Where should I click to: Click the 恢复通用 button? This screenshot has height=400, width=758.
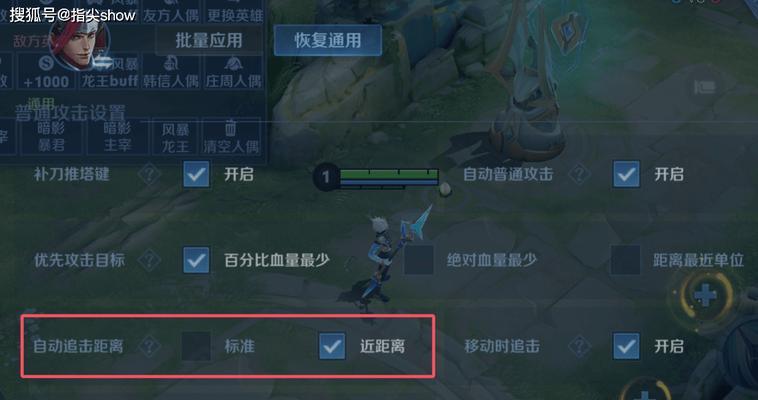point(328,41)
